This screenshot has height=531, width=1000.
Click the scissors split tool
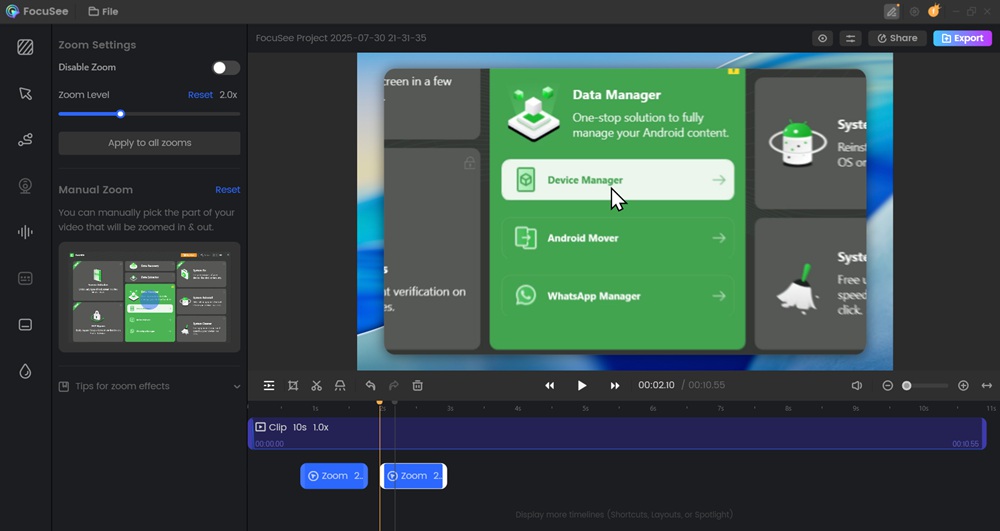point(316,386)
